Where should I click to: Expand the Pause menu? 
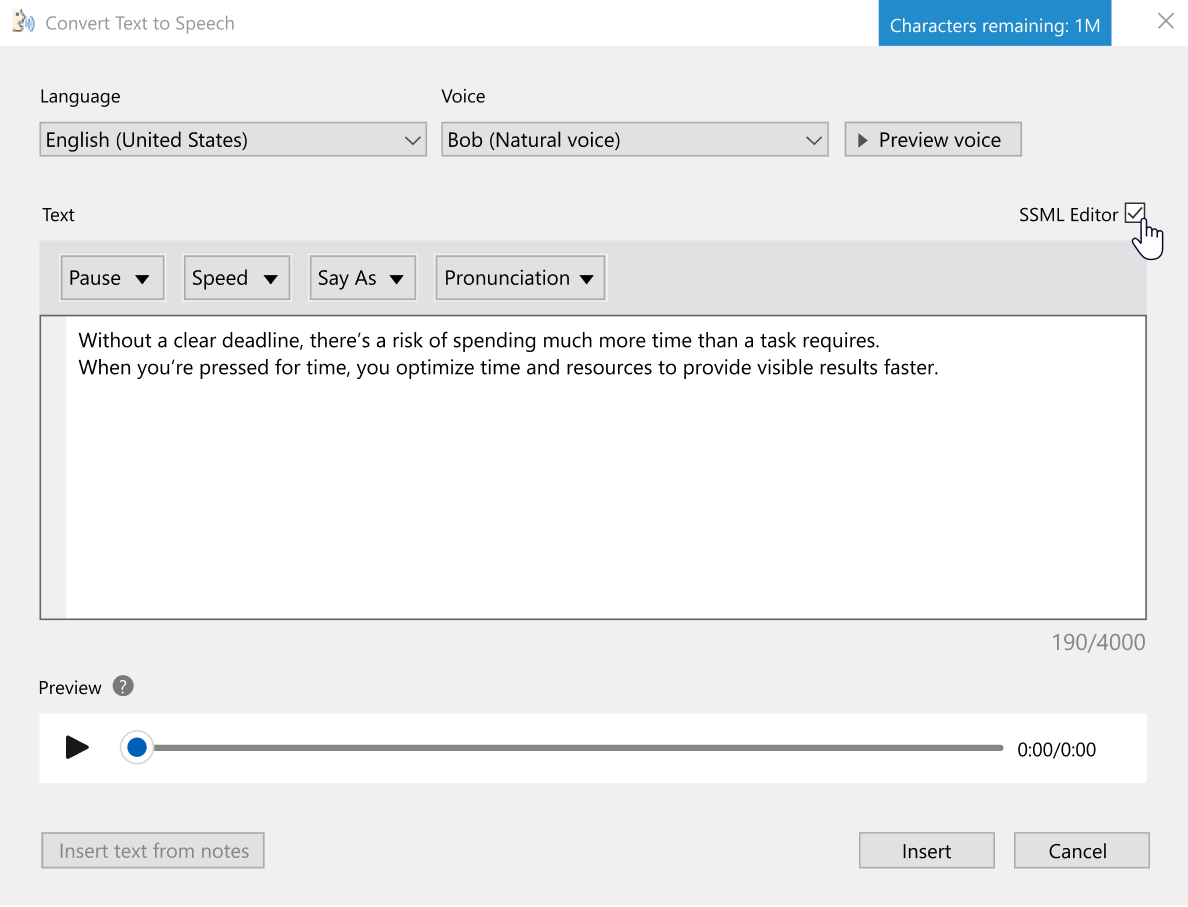(111, 278)
